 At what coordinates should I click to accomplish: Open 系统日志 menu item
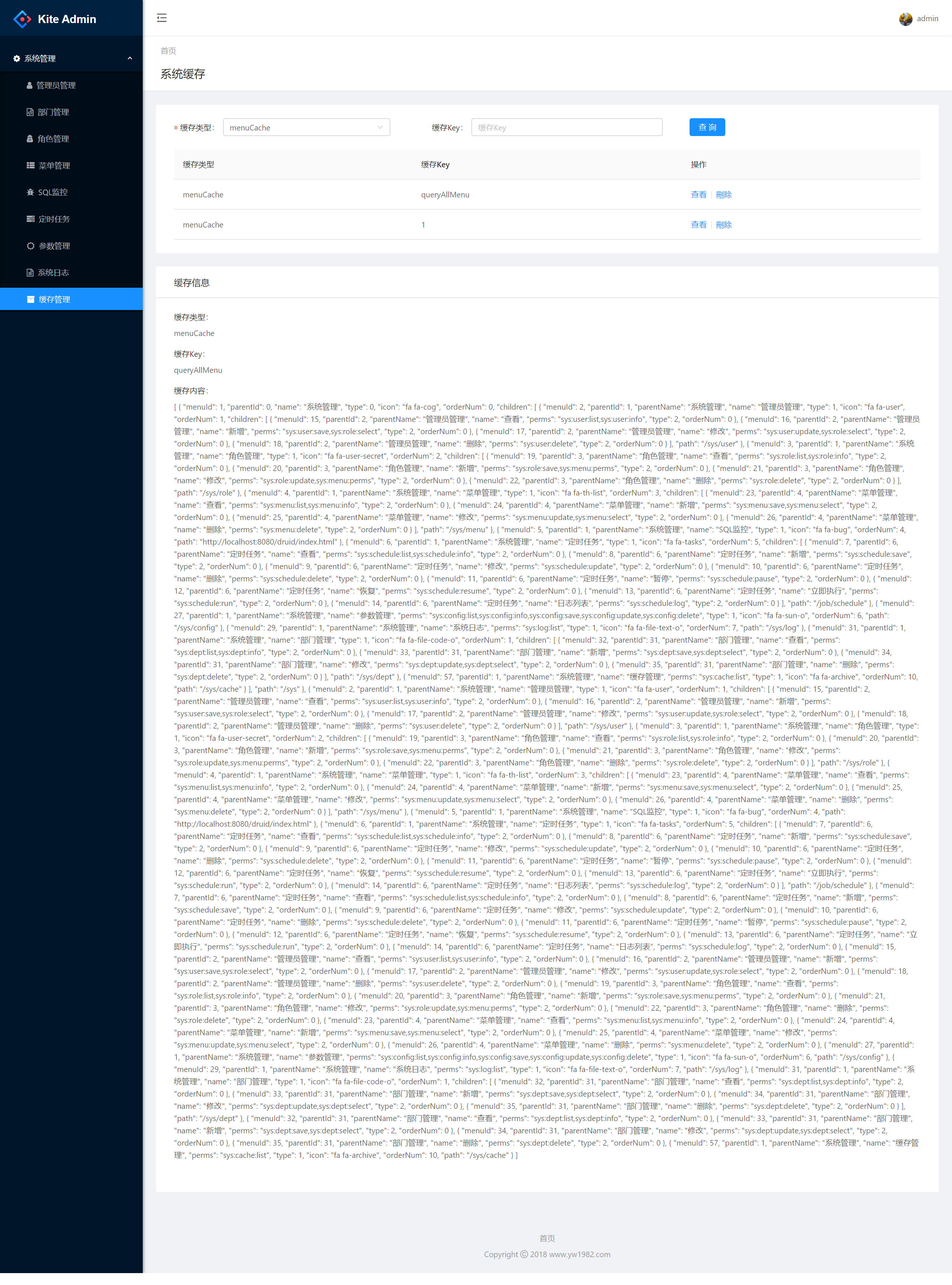click(71, 272)
